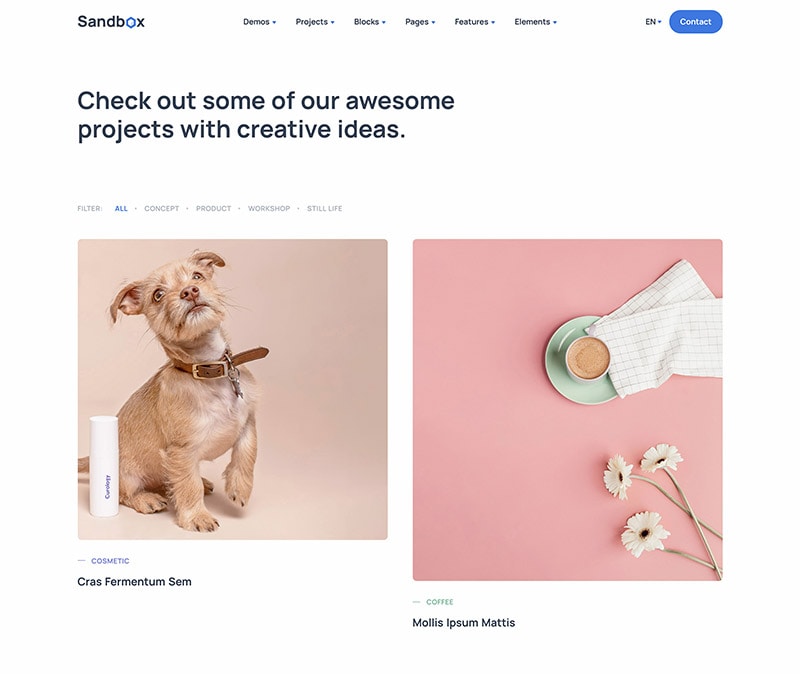This screenshot has height=676, width=800.
Task: Click the COFFEE category label
Action: tap(440, 602)
